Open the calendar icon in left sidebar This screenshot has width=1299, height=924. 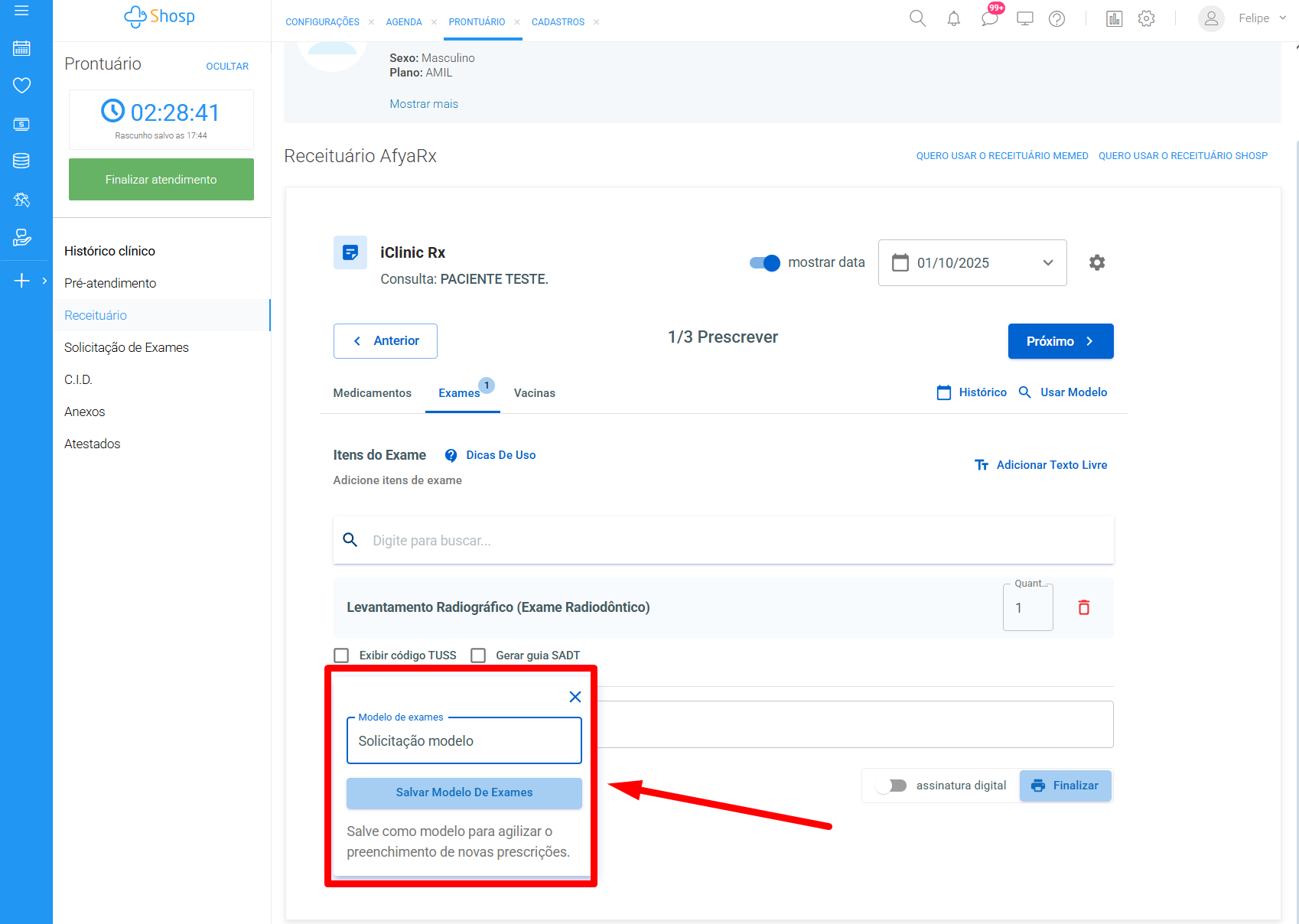pos(21,48)
